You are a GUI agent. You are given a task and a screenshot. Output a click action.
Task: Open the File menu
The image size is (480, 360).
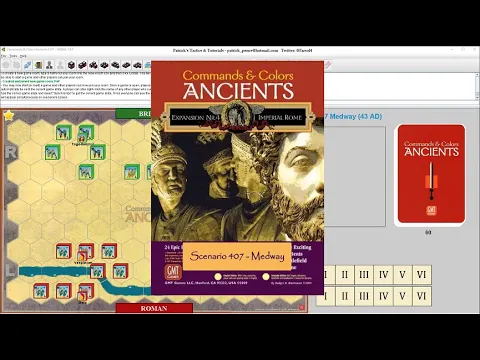pos(3,56)
